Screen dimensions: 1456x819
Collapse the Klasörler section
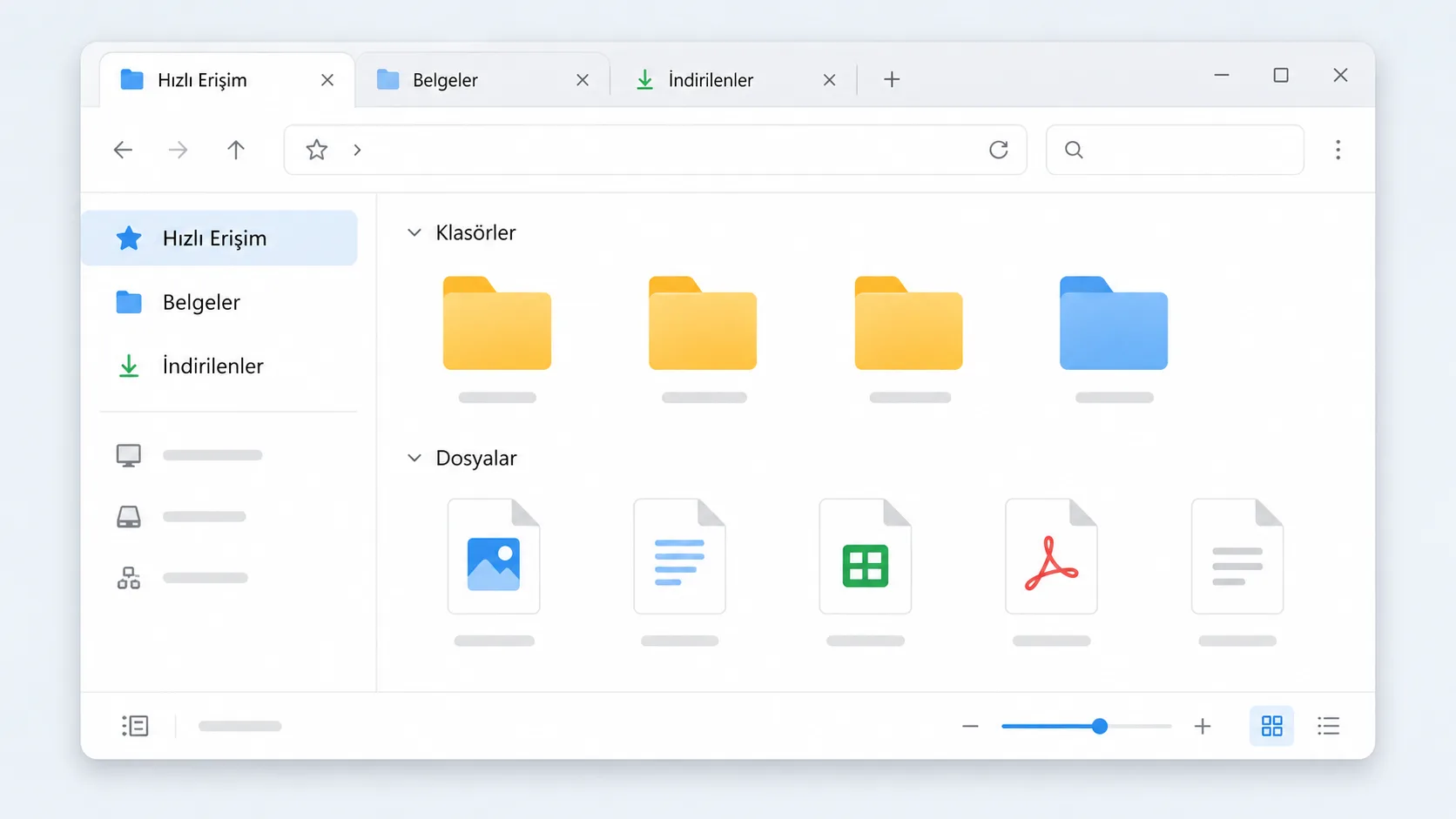[415, 232]
